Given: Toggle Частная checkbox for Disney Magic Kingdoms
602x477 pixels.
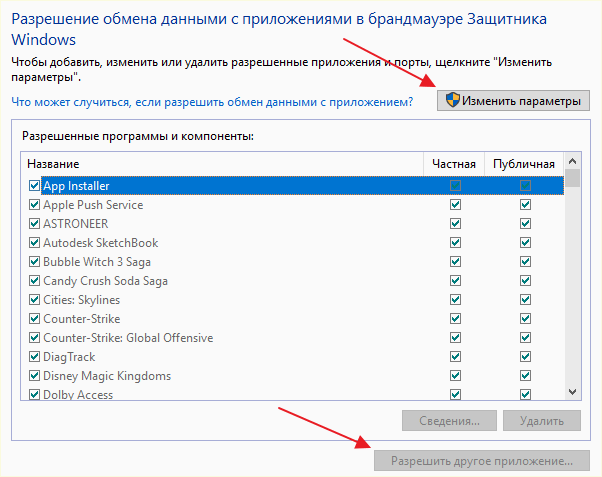Looking at the screenshot, I should pyautogui.click(x=455, y=376).
